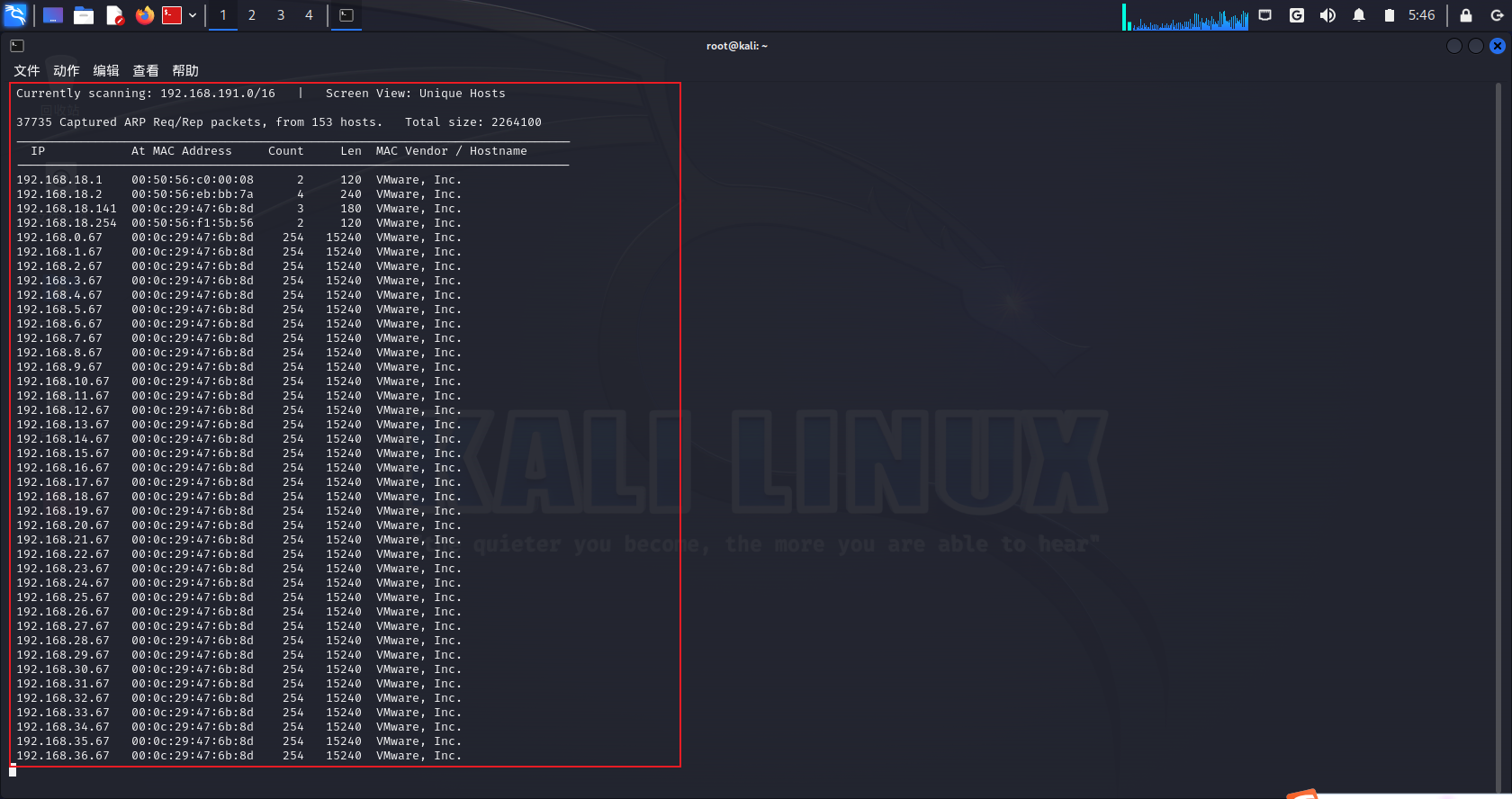Switch to workspace 1
This screenshot has width=1512, height=799.
223,15
